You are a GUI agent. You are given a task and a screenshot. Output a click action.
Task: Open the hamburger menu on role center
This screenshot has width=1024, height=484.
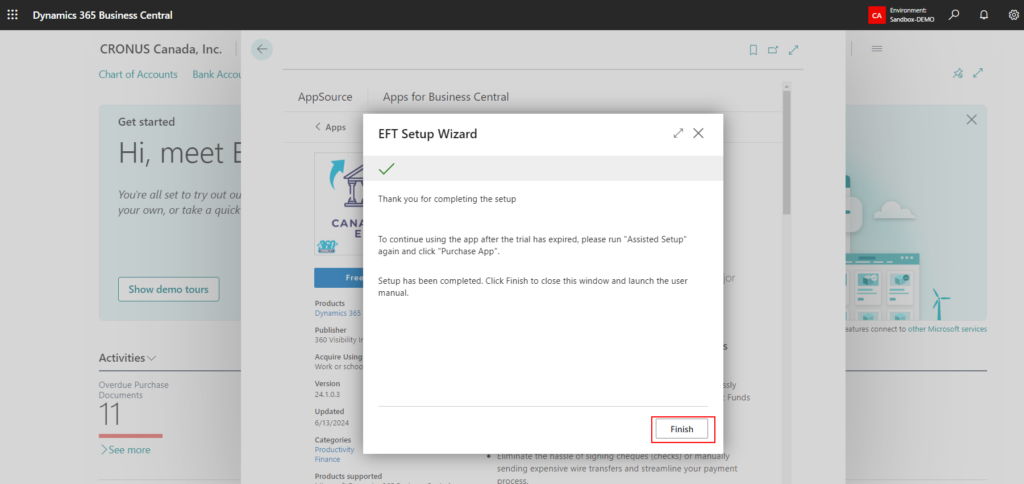(x=877, y=49)
